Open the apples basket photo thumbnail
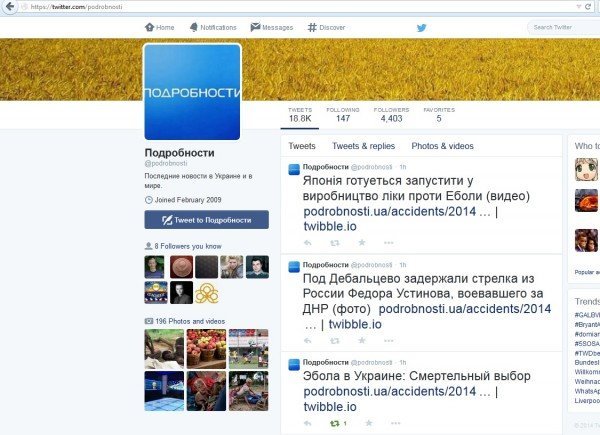This screenshot has width=600, height=435. click(x=207, y=349)
